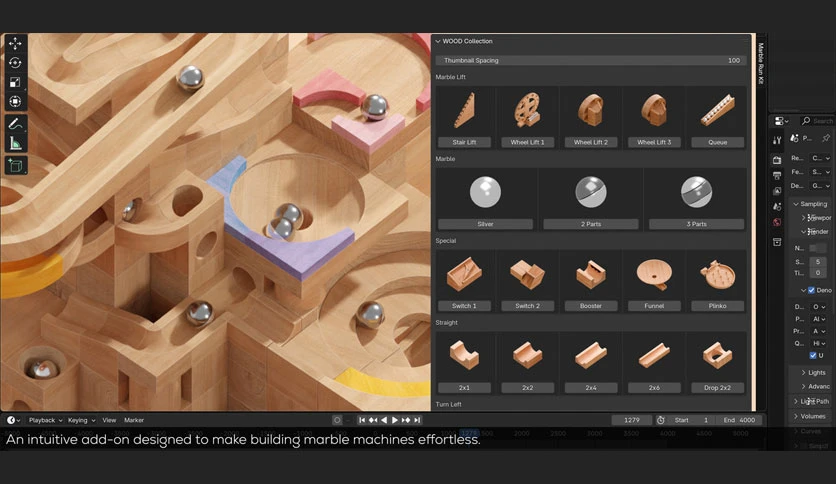836x484 pixels.
Task: Open the denoiser D... dropdown
Action: click(818, 307)
